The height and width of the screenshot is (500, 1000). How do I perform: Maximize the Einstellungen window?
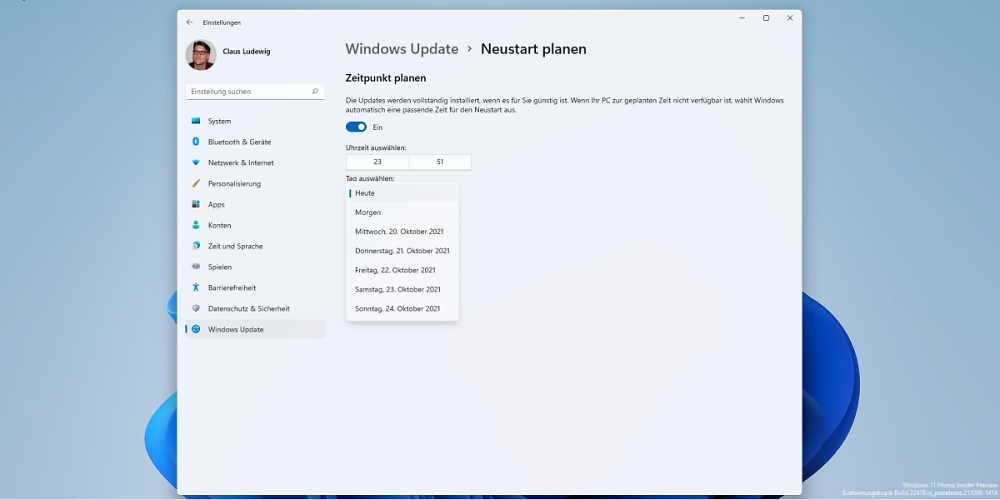coord(766,18)
